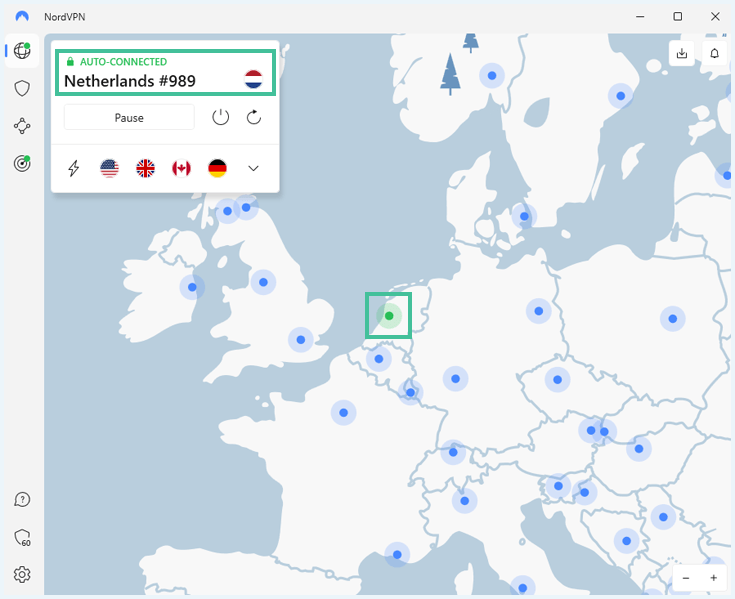
Task: Click the power disconnect icon
Action: click(220, 117)
